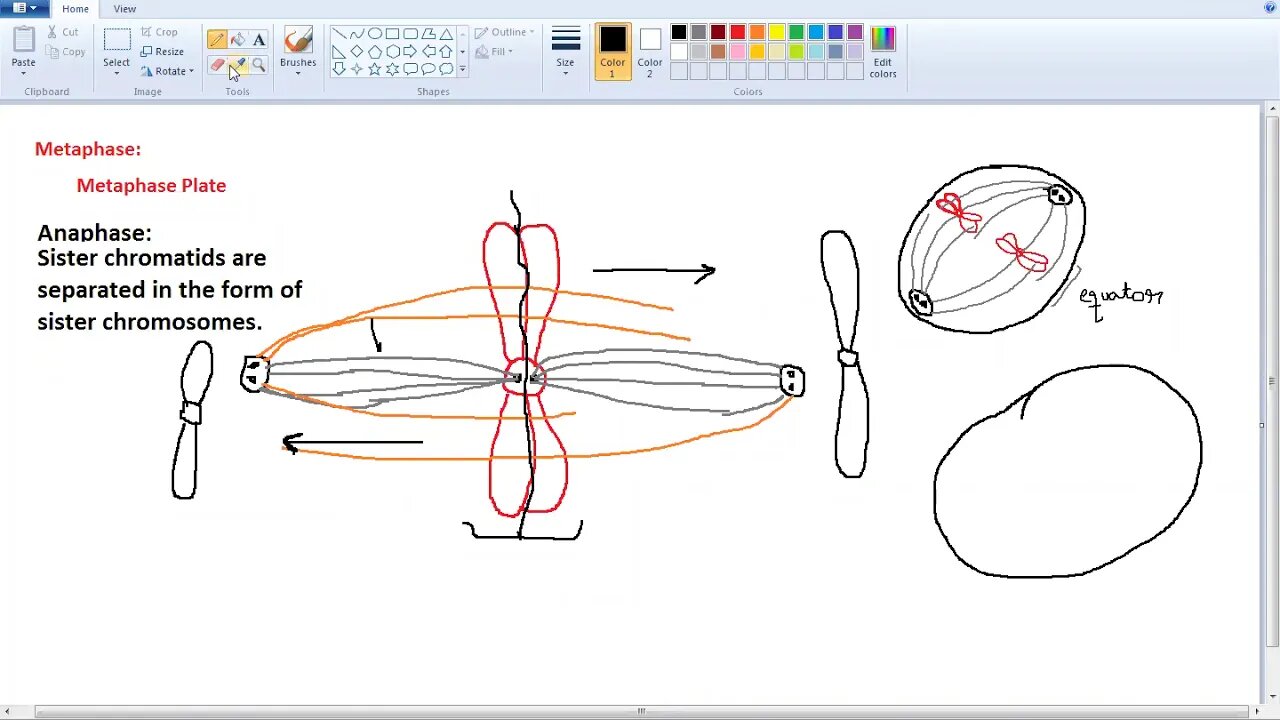Choose the Oval callout shape
This screenshot has height=720, width=1280.
tap(429, 70)
